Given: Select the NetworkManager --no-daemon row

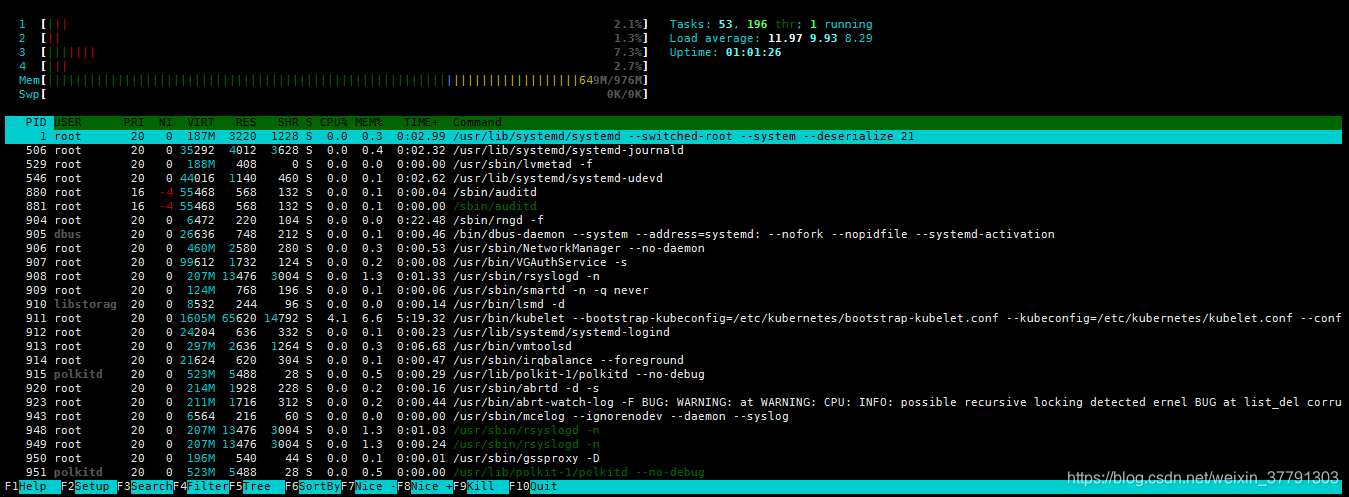Looking at the screenshot, I should pyautogui.click(x=674, y=248).
